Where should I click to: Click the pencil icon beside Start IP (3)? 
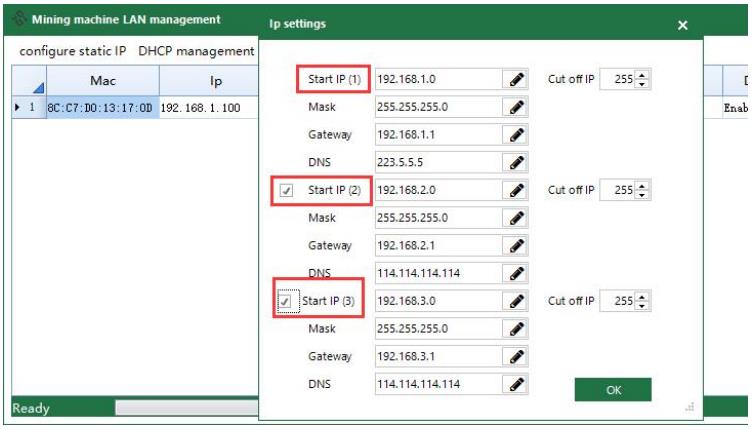(517, 301)
